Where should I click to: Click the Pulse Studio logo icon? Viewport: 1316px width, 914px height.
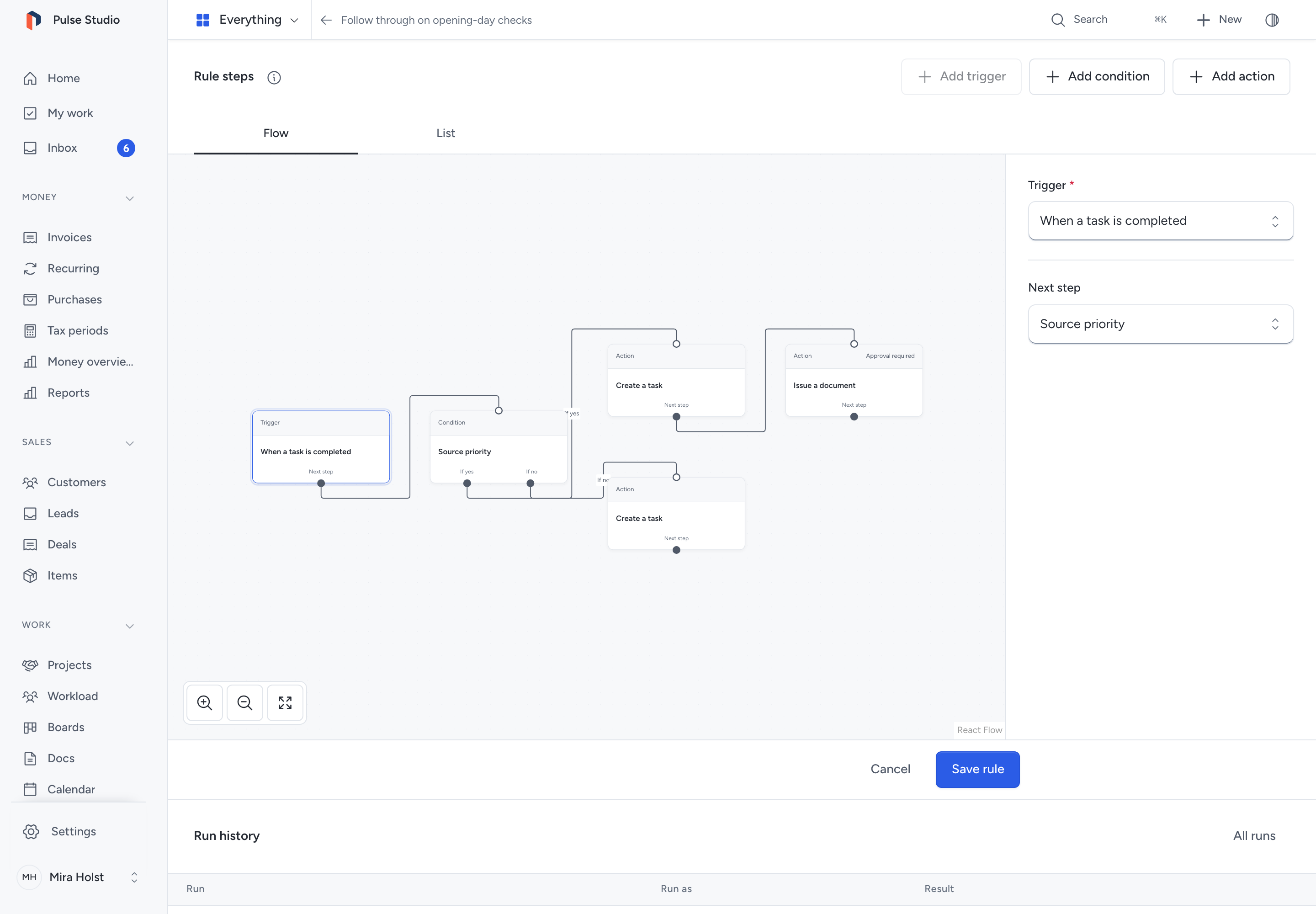click(x=34, y=20)
